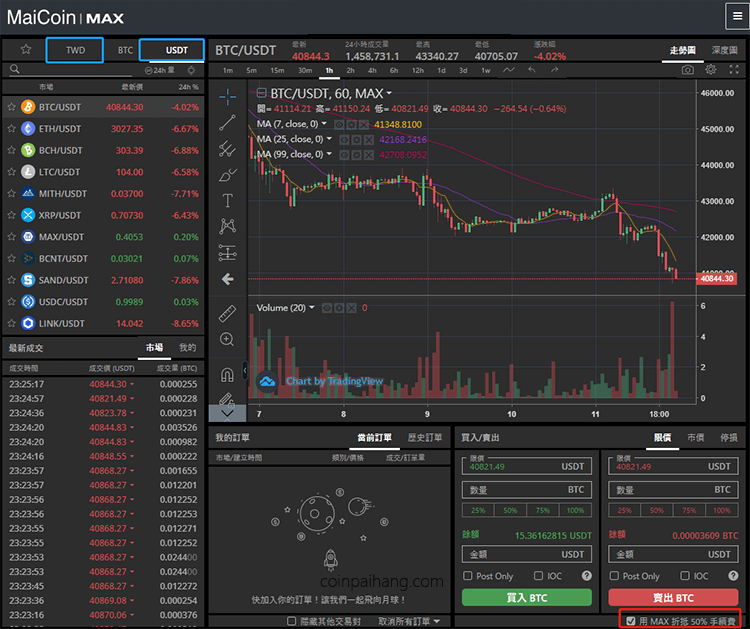Expand MA (7, close, 0) dropdown arrow
The height and width of the screenshot is (629, 750).
coord(324,124)
